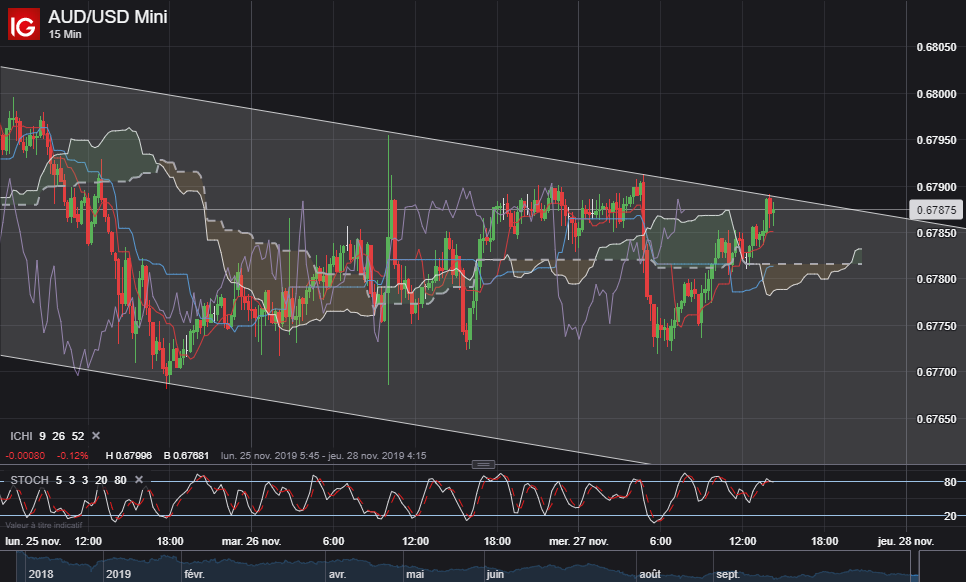This screenshot has height=582, width=966.
Task: Open STOCH 5 3 3 indicator settings
Action: point(68,480)
